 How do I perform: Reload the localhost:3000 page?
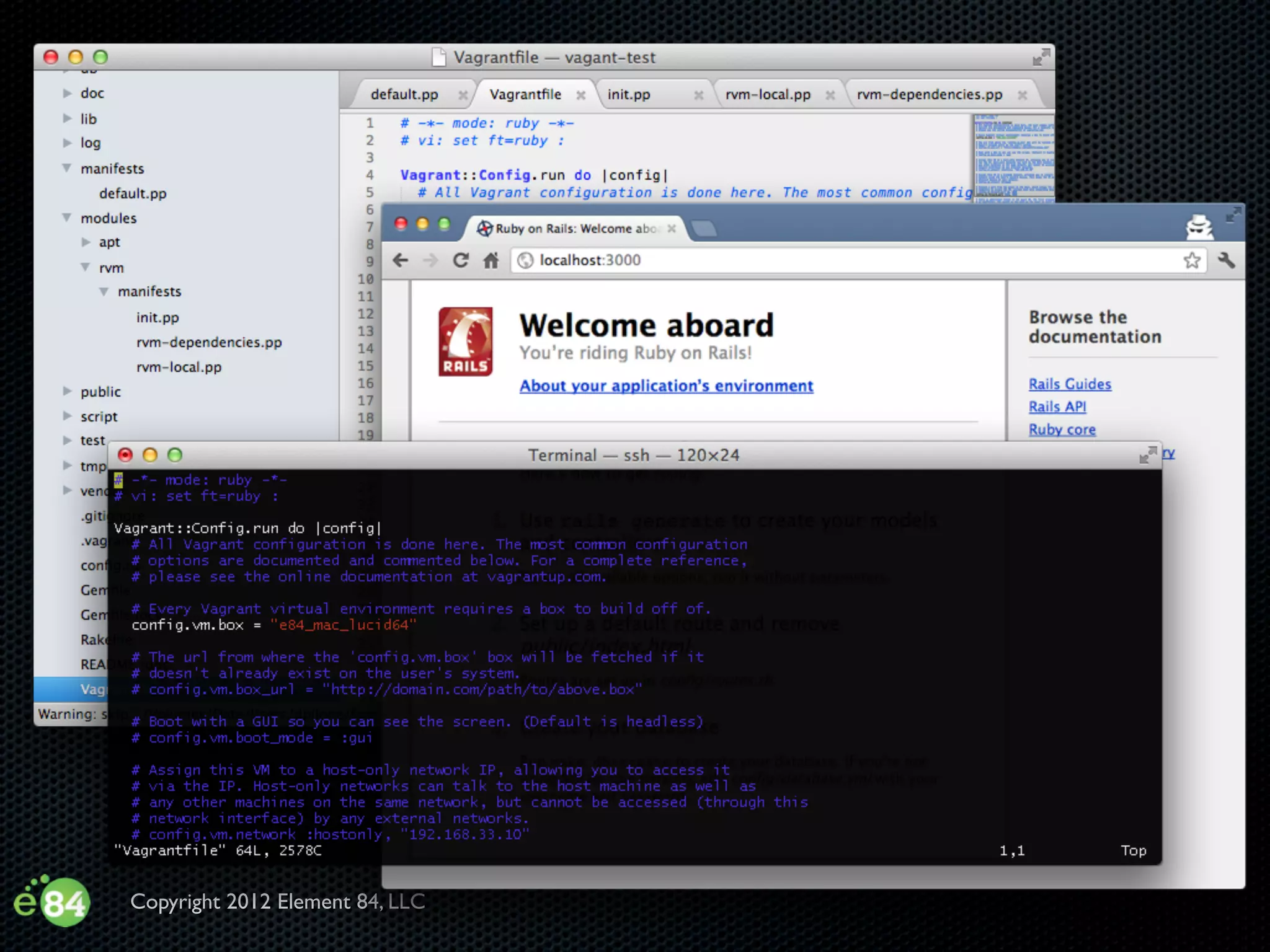[x=460, y=260]
